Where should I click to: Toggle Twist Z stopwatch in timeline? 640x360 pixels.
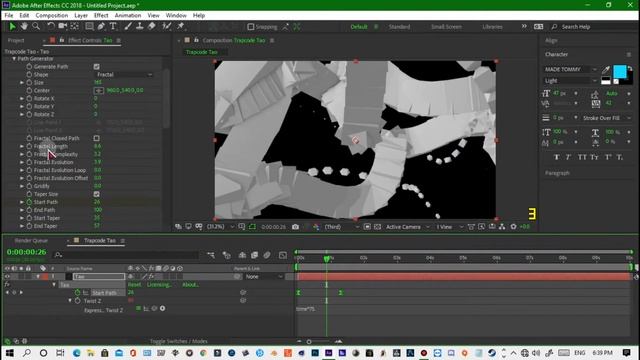coord(78,301)
